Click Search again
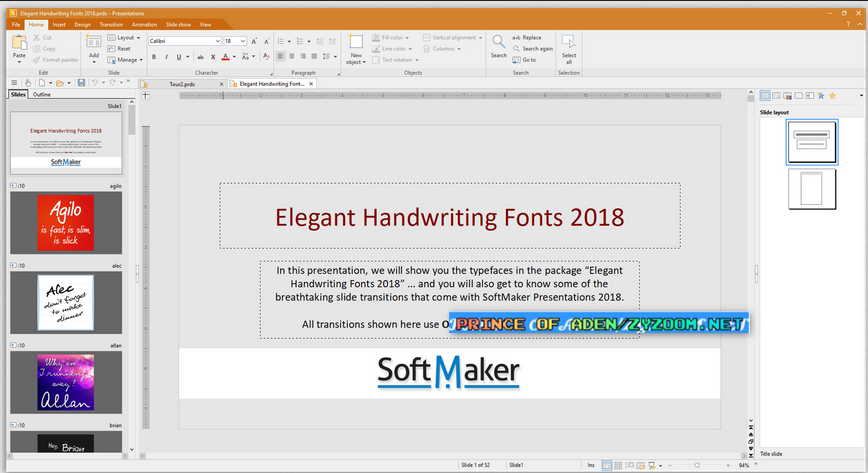The image size is (868, 473). point(532,49)
